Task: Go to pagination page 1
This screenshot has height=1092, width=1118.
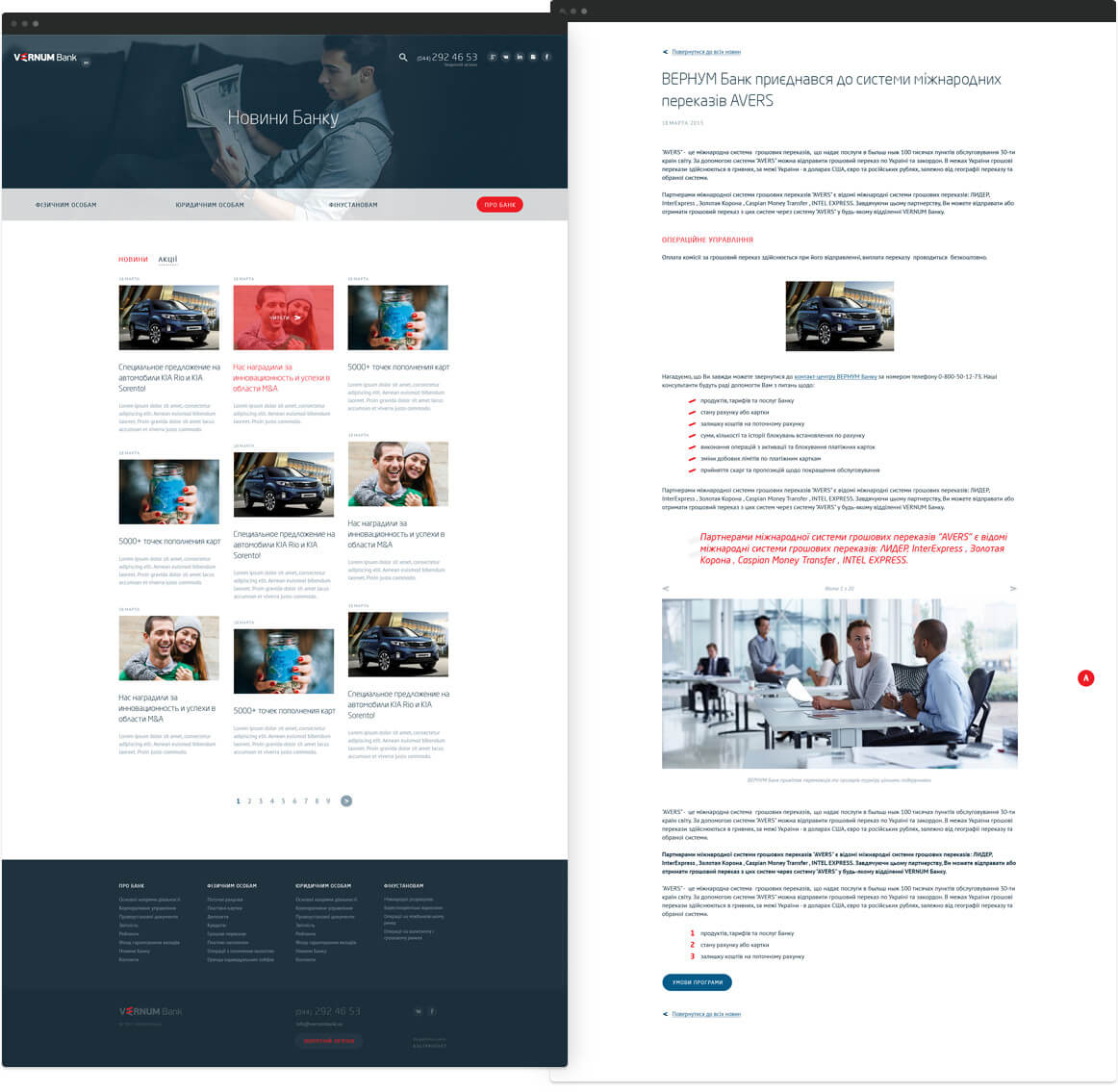Action: tap(239, 801)
